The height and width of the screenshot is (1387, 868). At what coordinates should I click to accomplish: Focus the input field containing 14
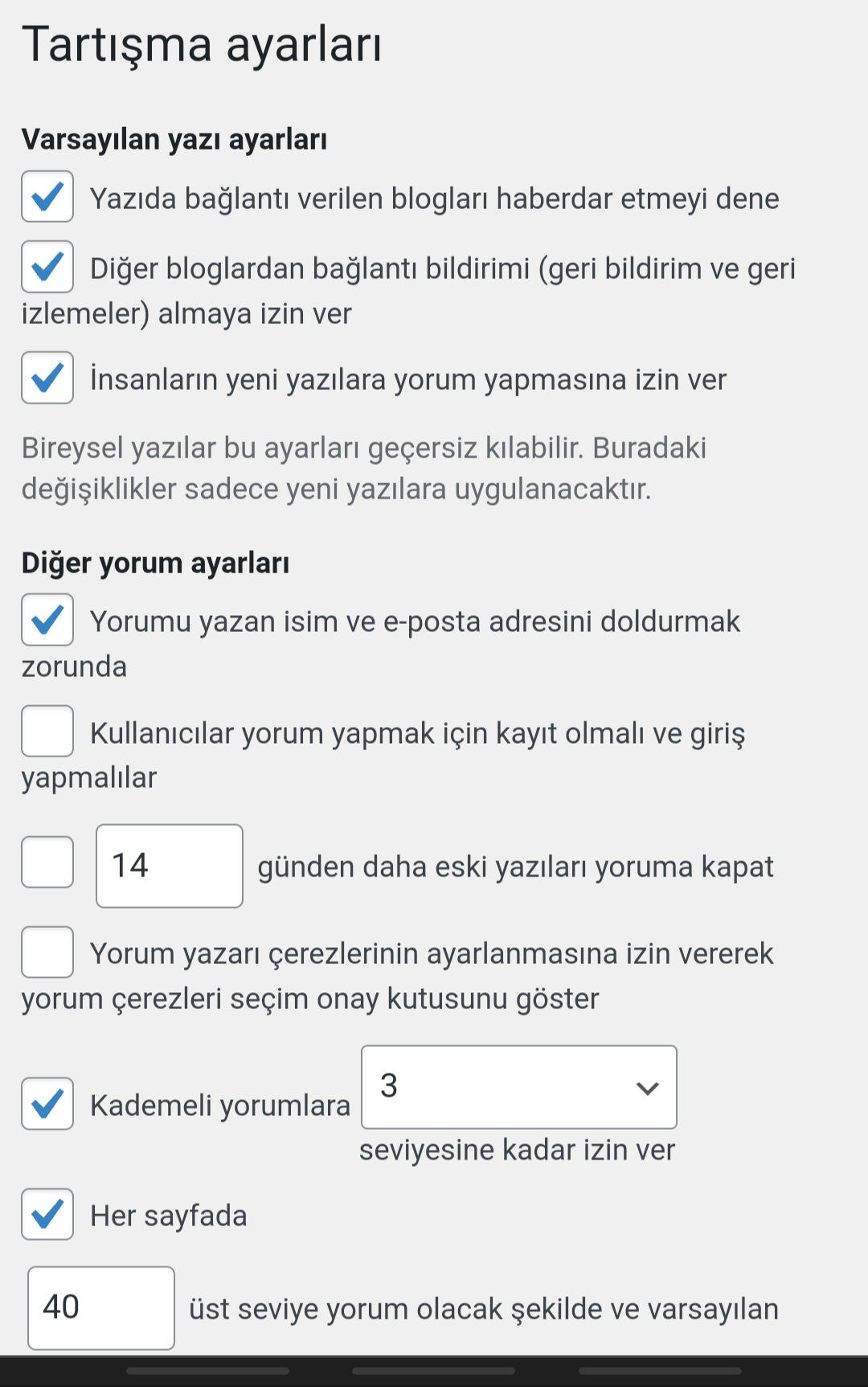tap(170, 866)
